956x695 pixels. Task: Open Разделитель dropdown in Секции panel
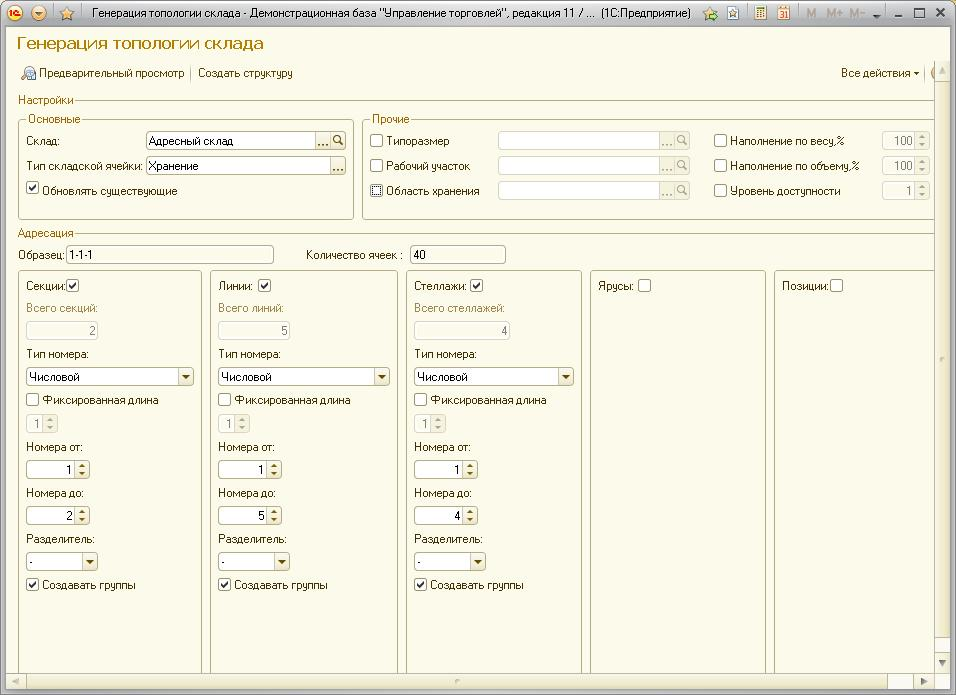[x=90, y=561]
